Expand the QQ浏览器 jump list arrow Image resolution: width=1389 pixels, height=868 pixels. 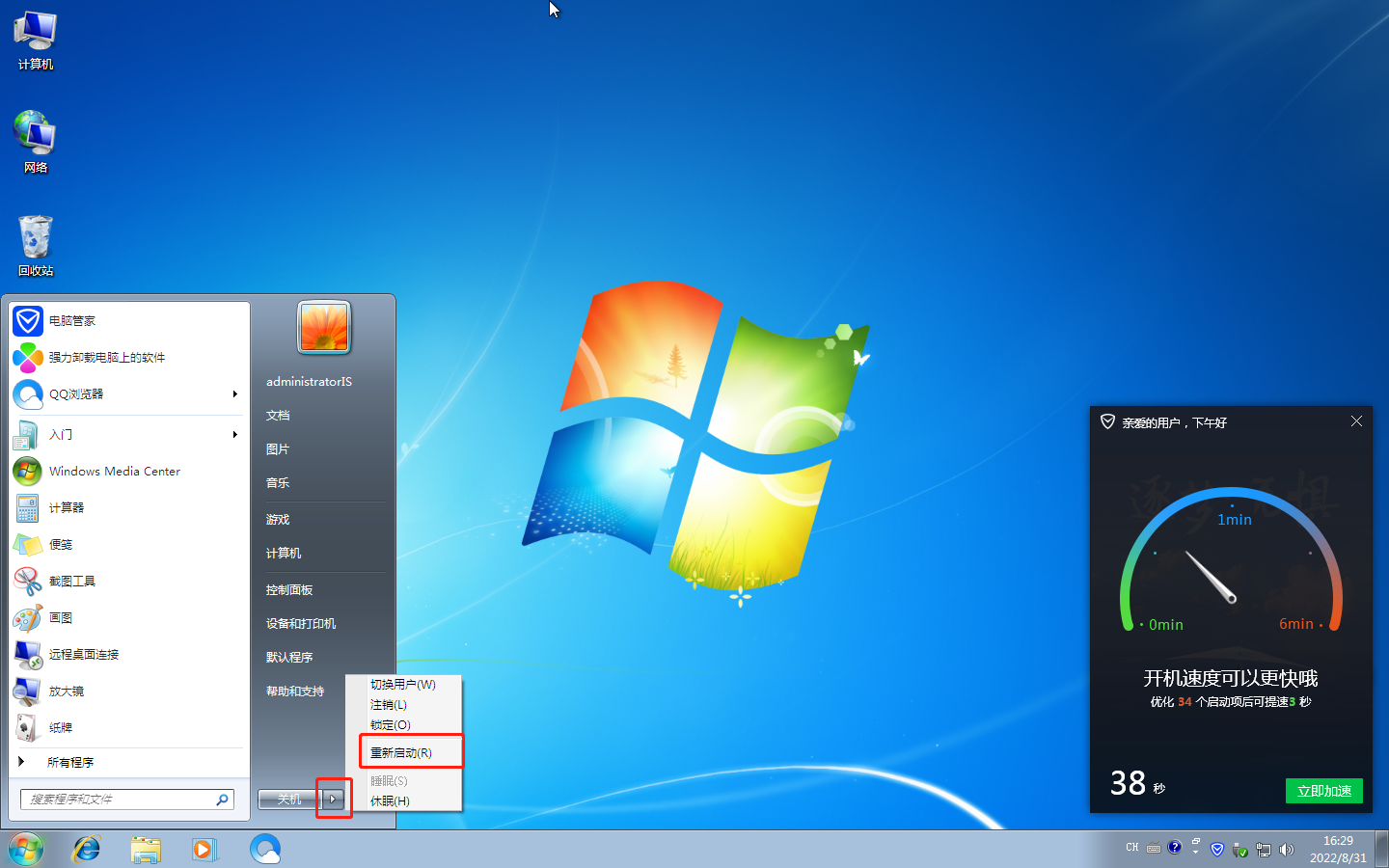point(234,394)
